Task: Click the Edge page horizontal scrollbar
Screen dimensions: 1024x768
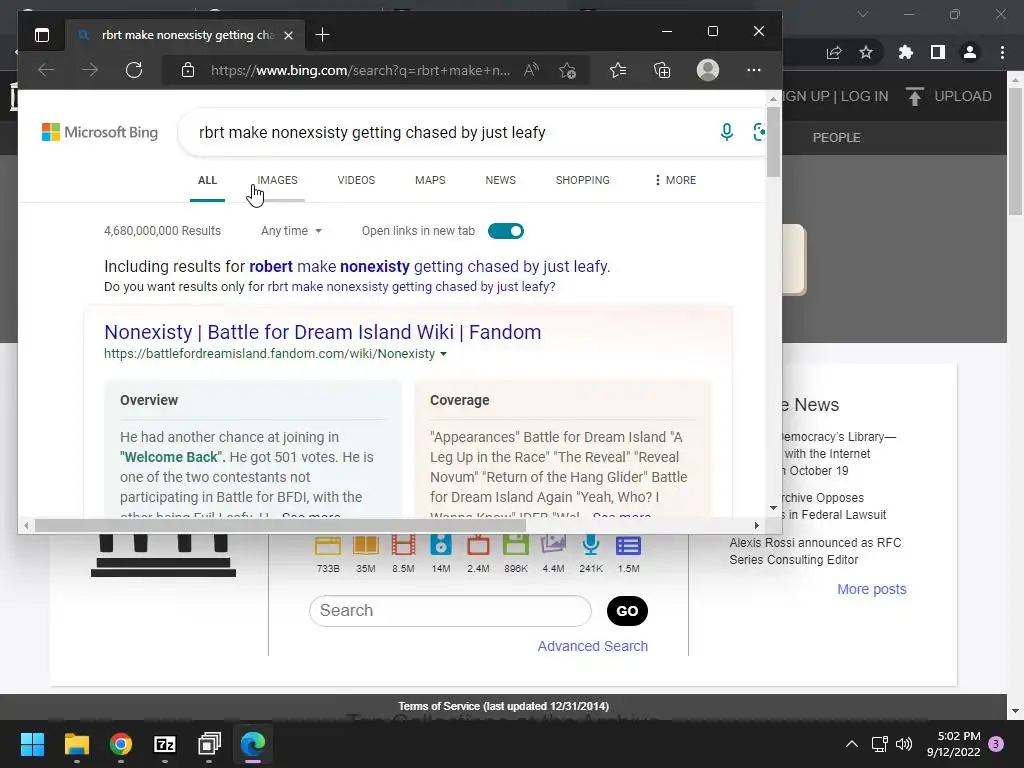Action: click(x=280, y=525)
